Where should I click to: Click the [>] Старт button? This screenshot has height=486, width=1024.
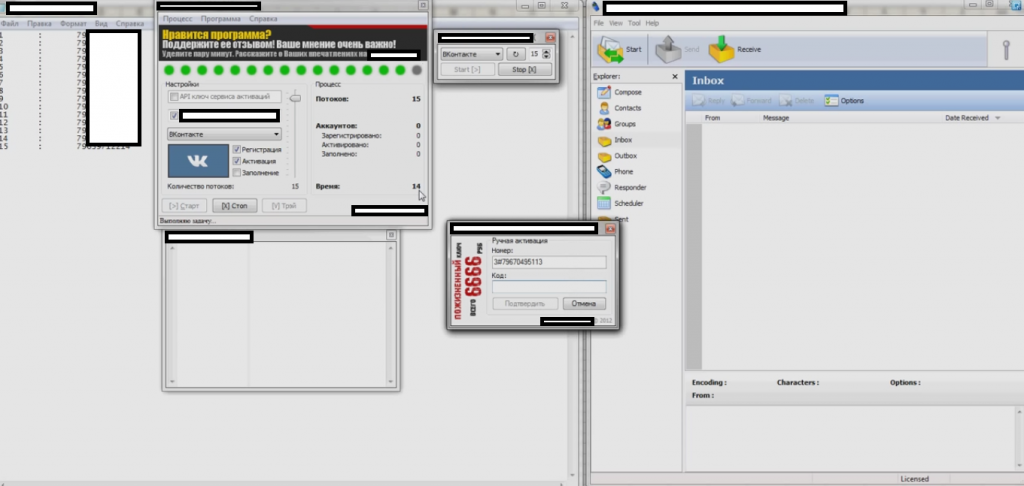click(x=184, y=206)
